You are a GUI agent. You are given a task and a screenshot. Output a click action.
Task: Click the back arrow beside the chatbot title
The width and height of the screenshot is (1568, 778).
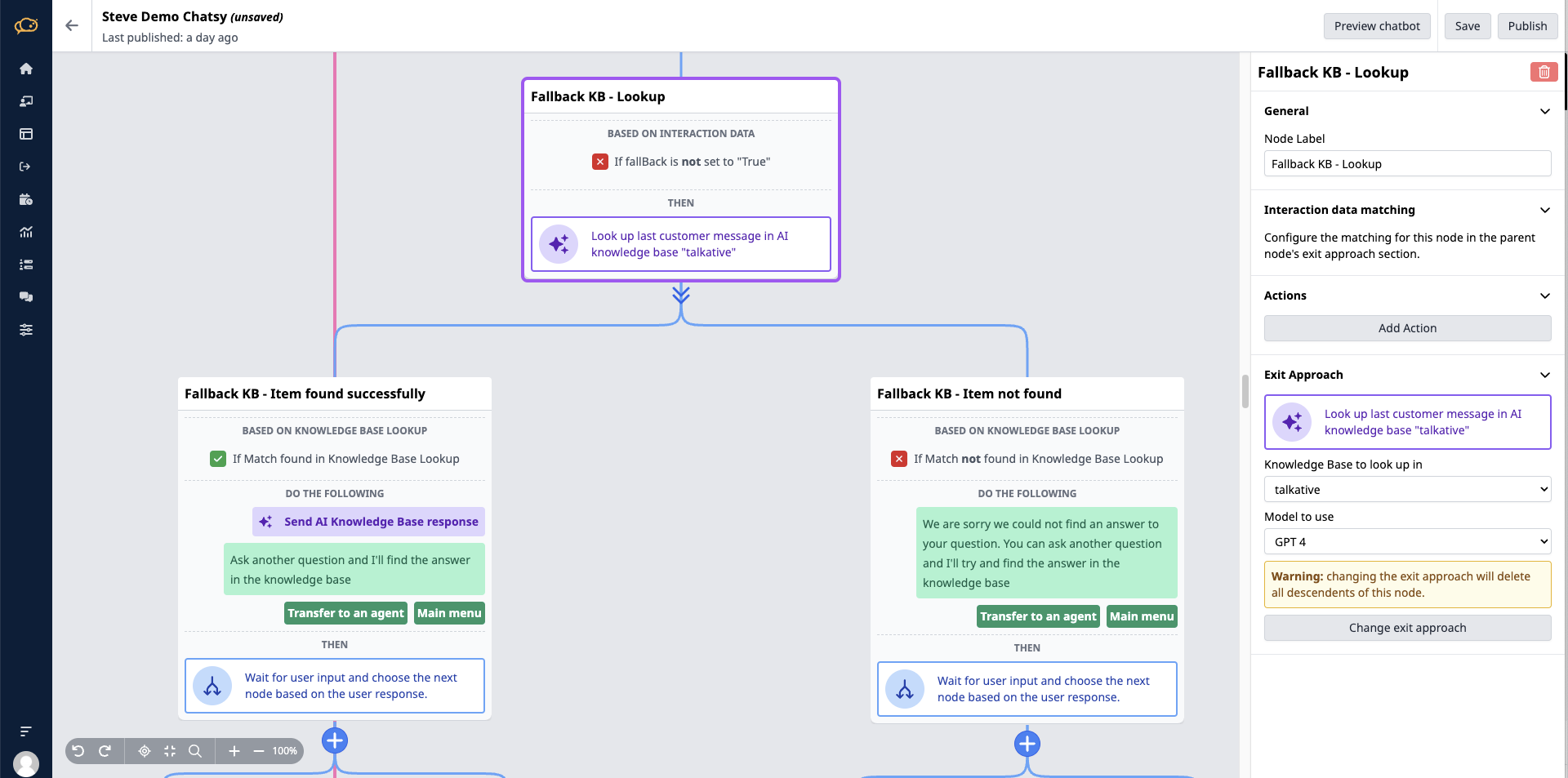(x=72, y=25)
